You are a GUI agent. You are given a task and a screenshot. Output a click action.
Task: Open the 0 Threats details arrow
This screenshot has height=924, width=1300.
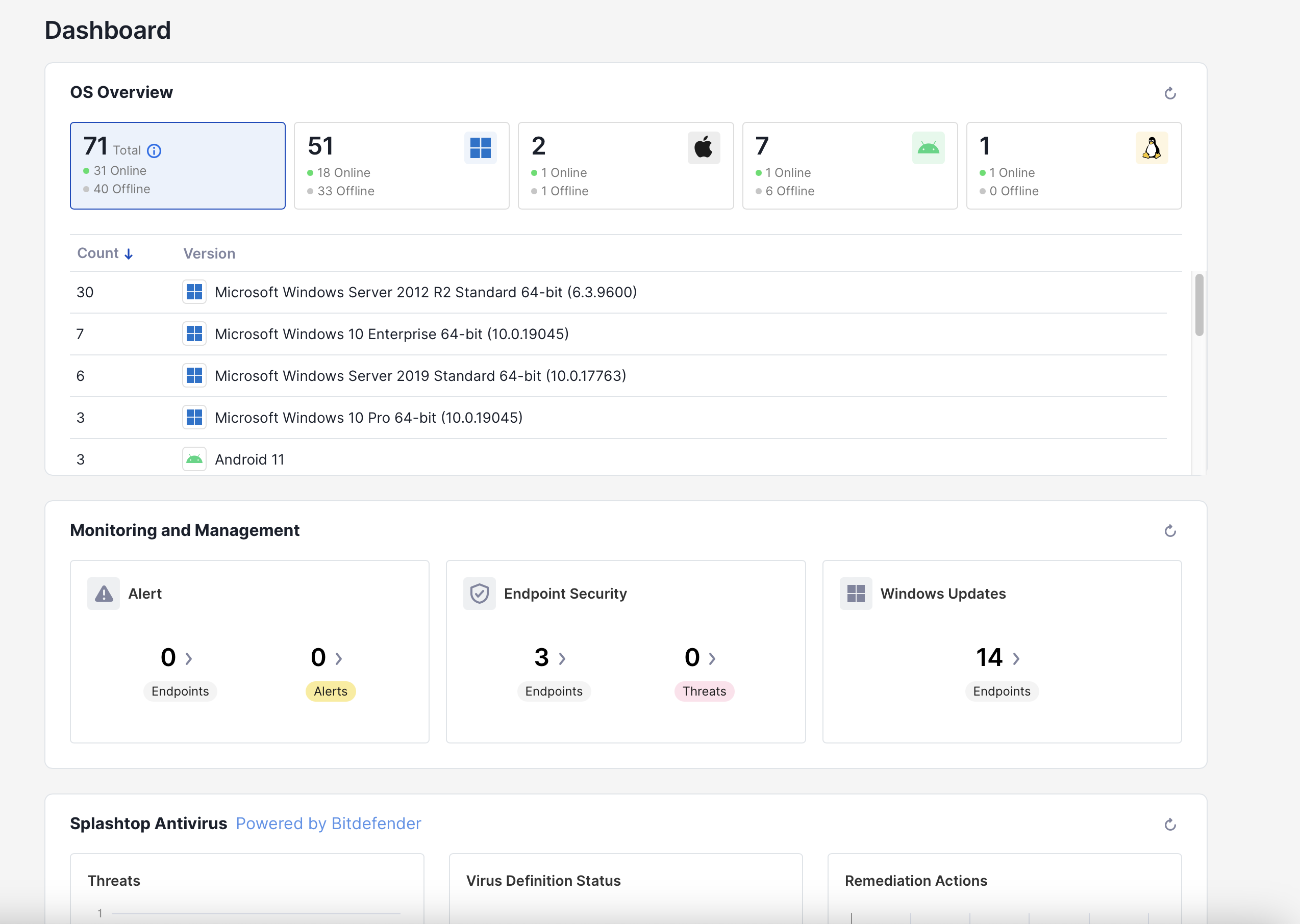tap(712, 658)
